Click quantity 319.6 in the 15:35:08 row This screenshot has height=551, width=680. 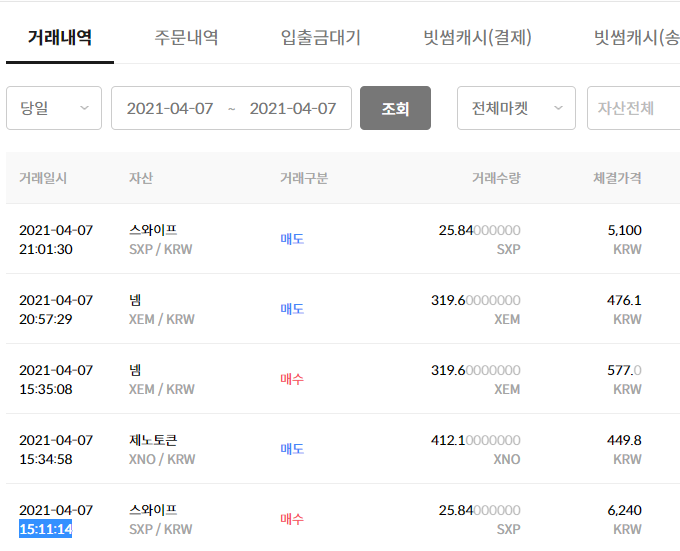[x=476, y=370]
